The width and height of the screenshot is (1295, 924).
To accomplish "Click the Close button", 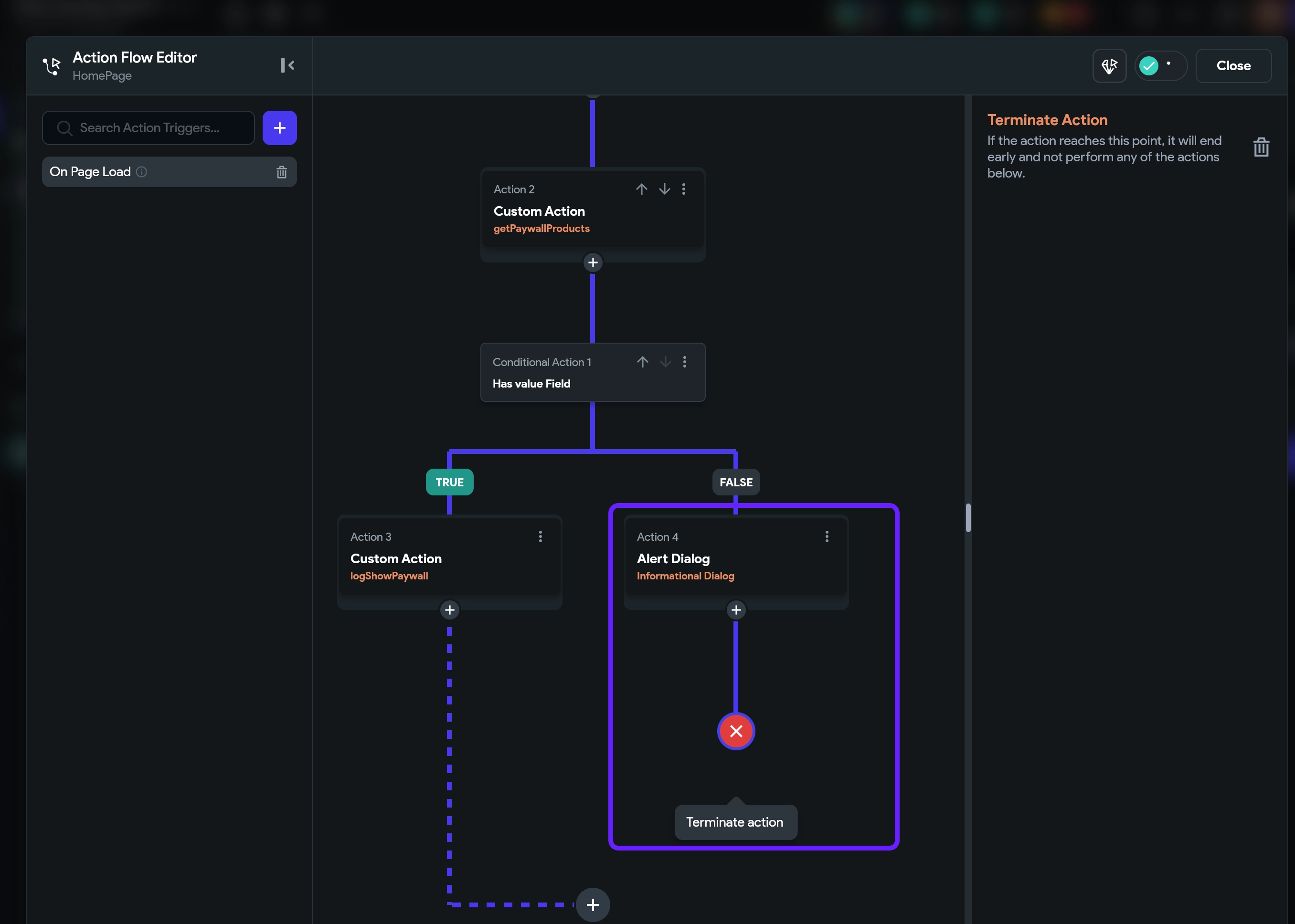I will (1233, 66).
